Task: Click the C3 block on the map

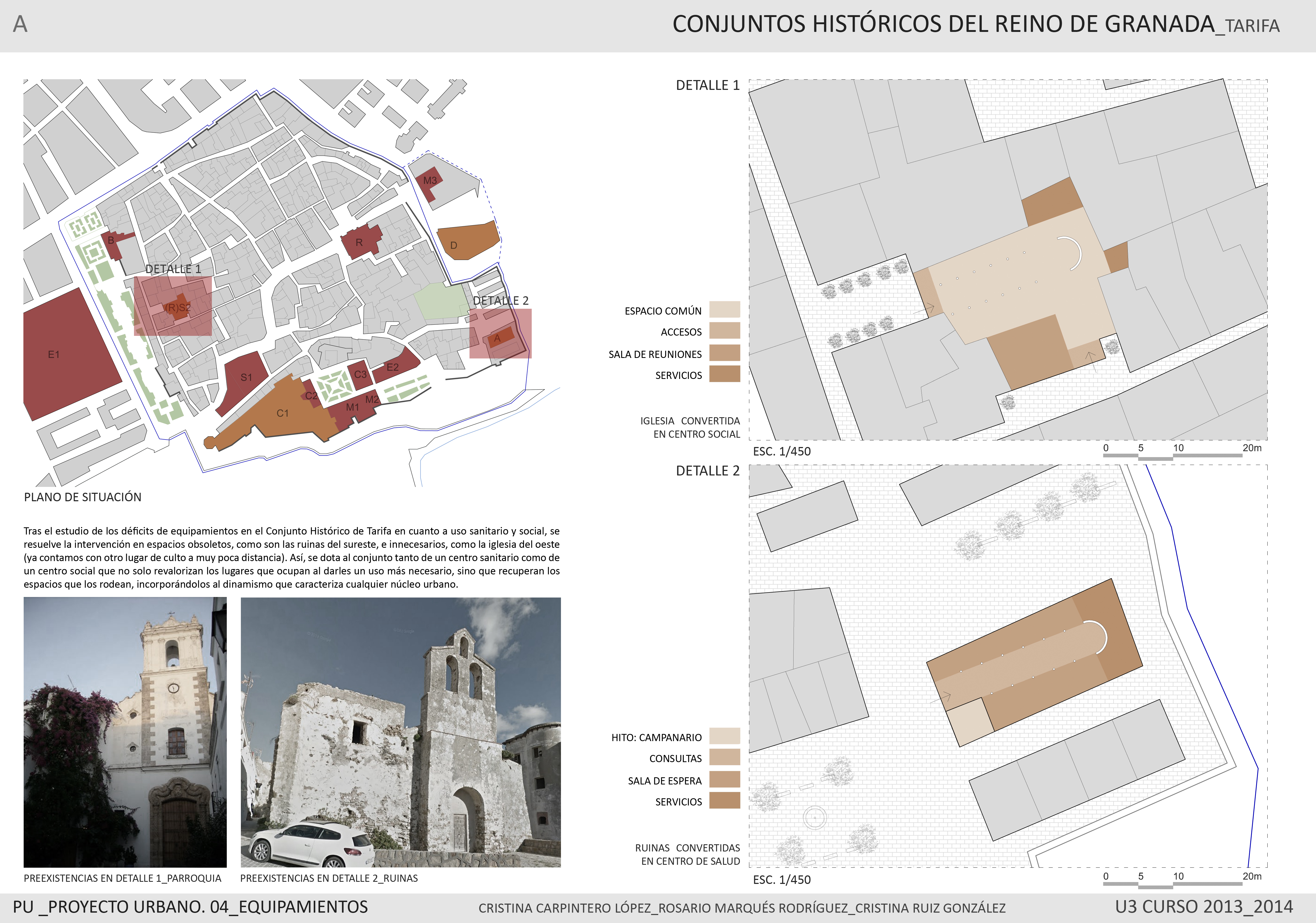Action: pos(360,374)
